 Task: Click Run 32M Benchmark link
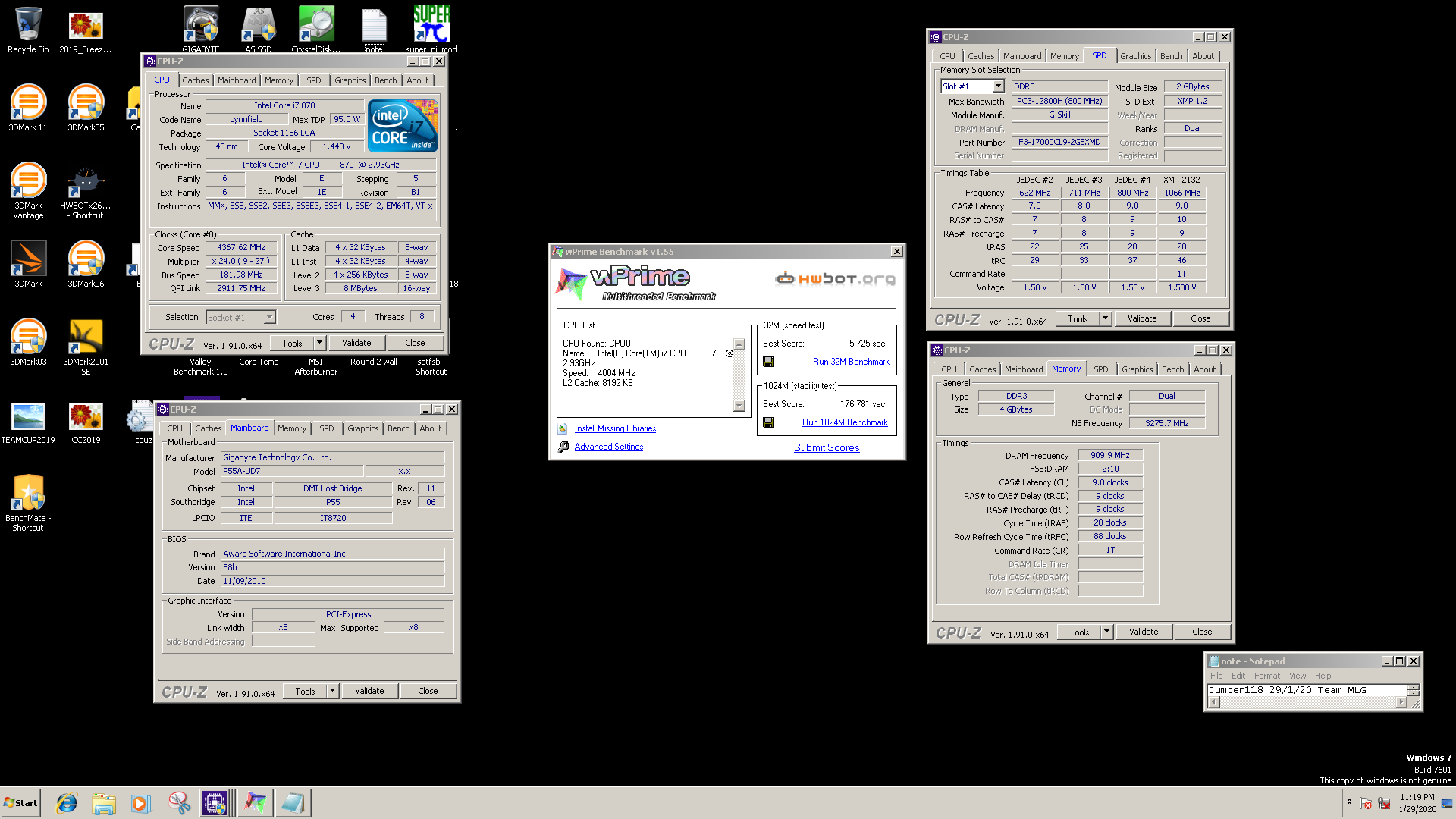point(851,362)
